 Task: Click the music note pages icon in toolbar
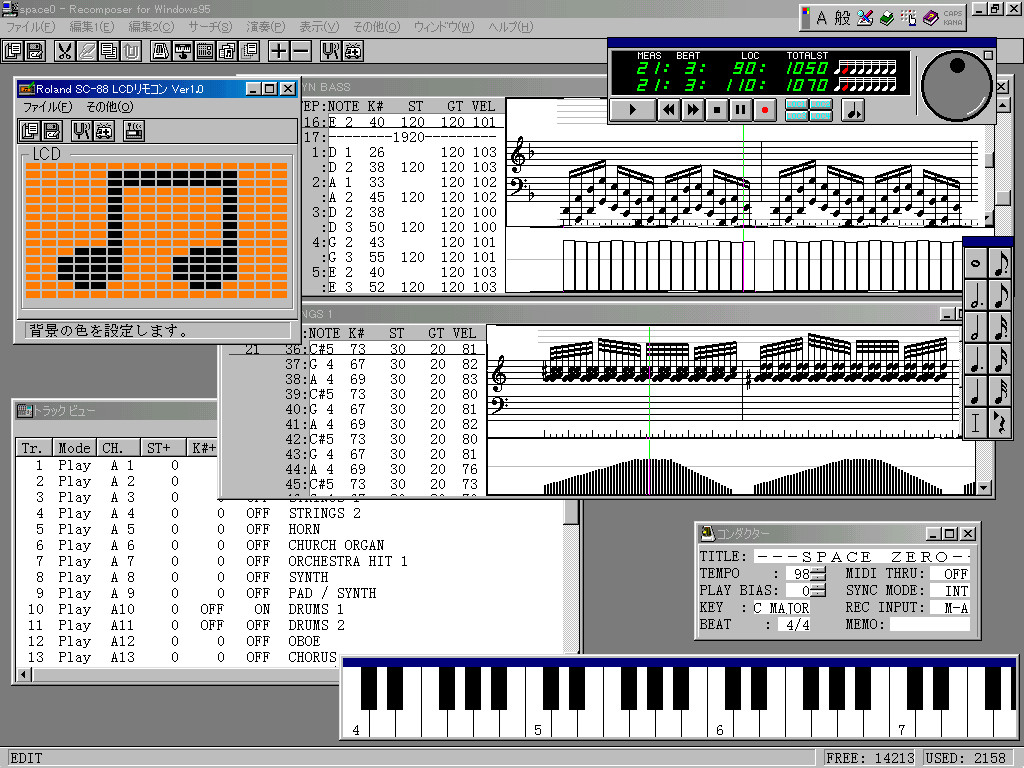tap(227, 51)
